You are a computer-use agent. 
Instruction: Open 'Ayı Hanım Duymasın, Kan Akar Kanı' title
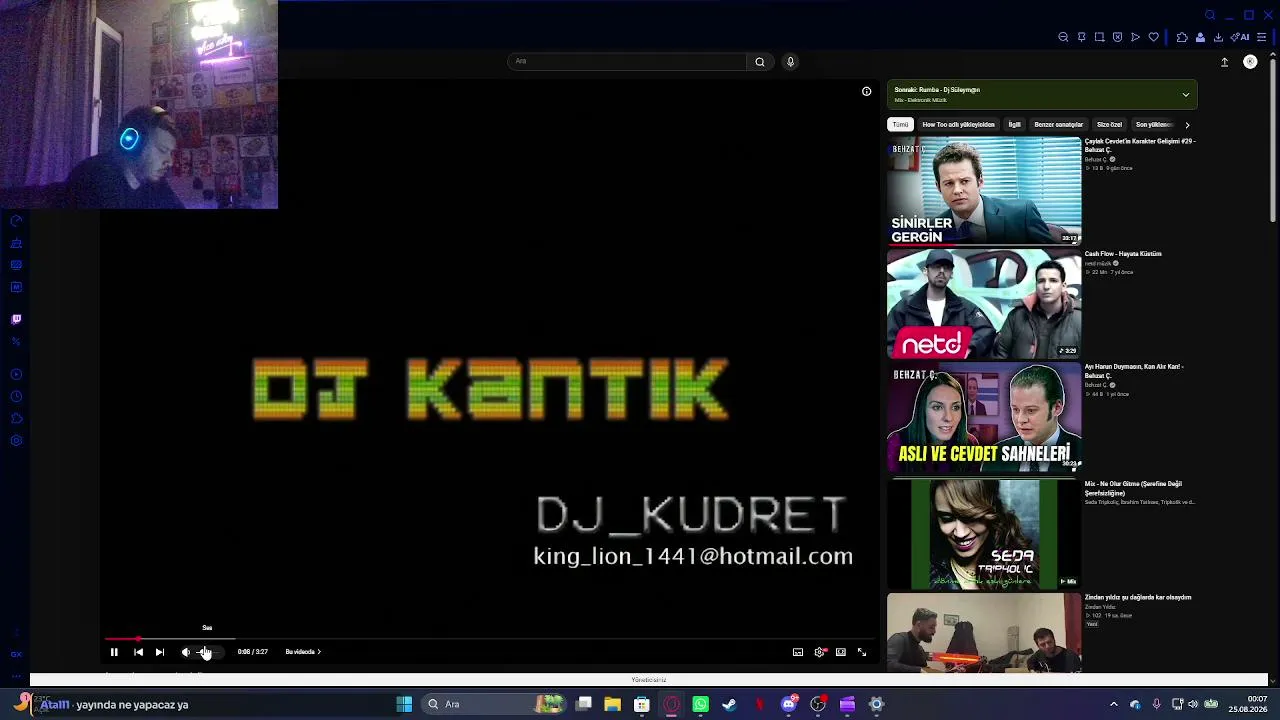click(1134, 371)
